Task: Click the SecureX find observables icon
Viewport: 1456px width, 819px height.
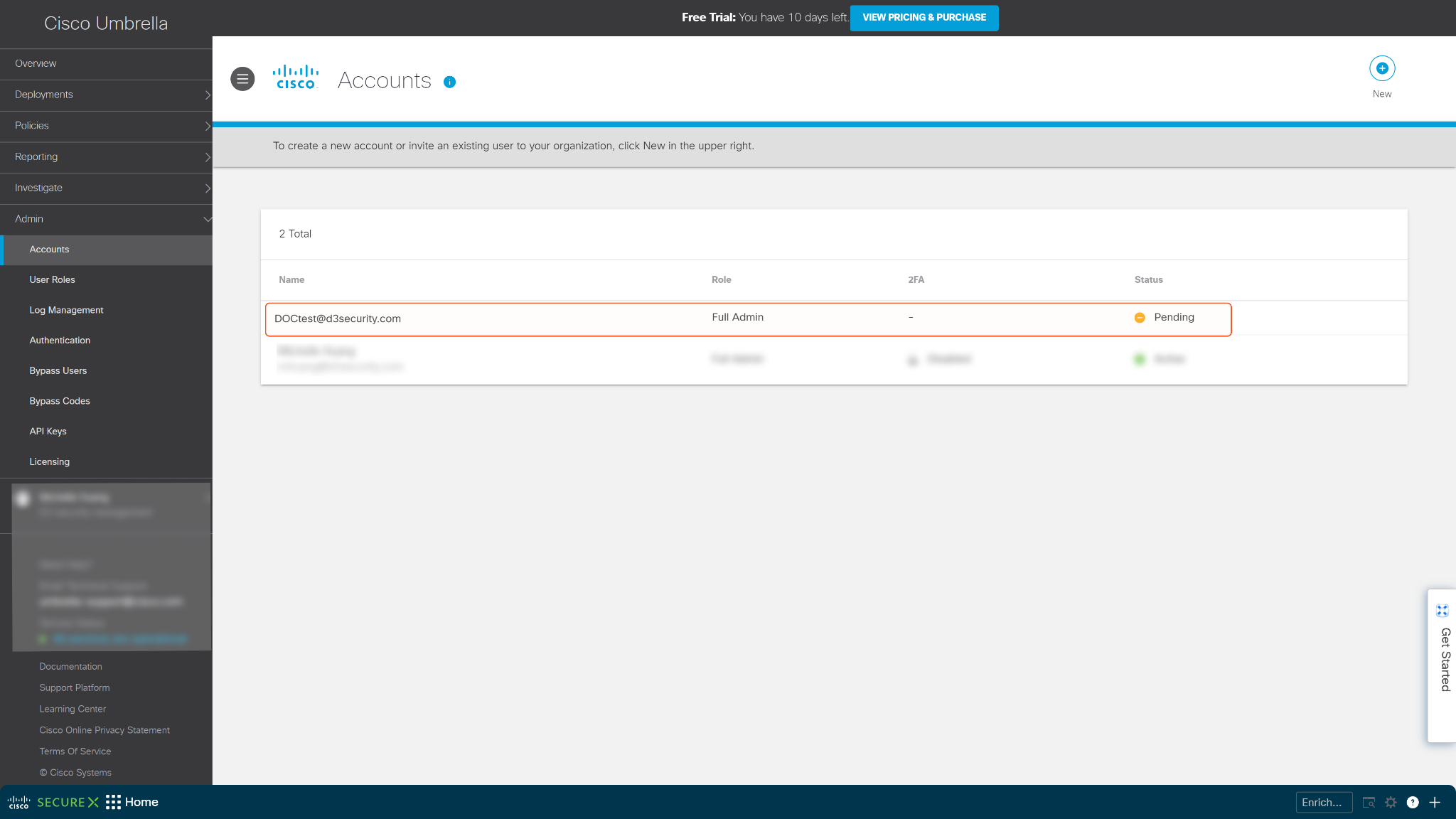Action: [1369, 802]
